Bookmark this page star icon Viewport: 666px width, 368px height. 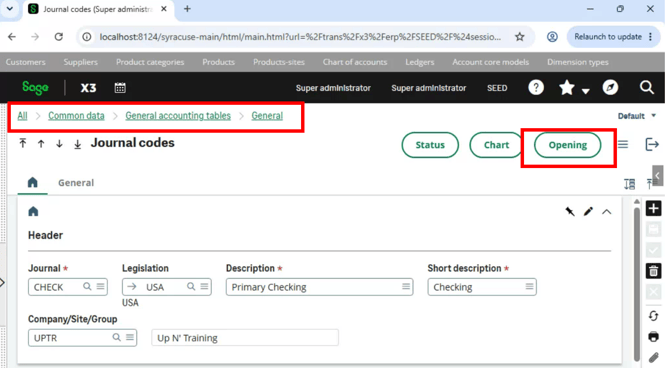519,37
